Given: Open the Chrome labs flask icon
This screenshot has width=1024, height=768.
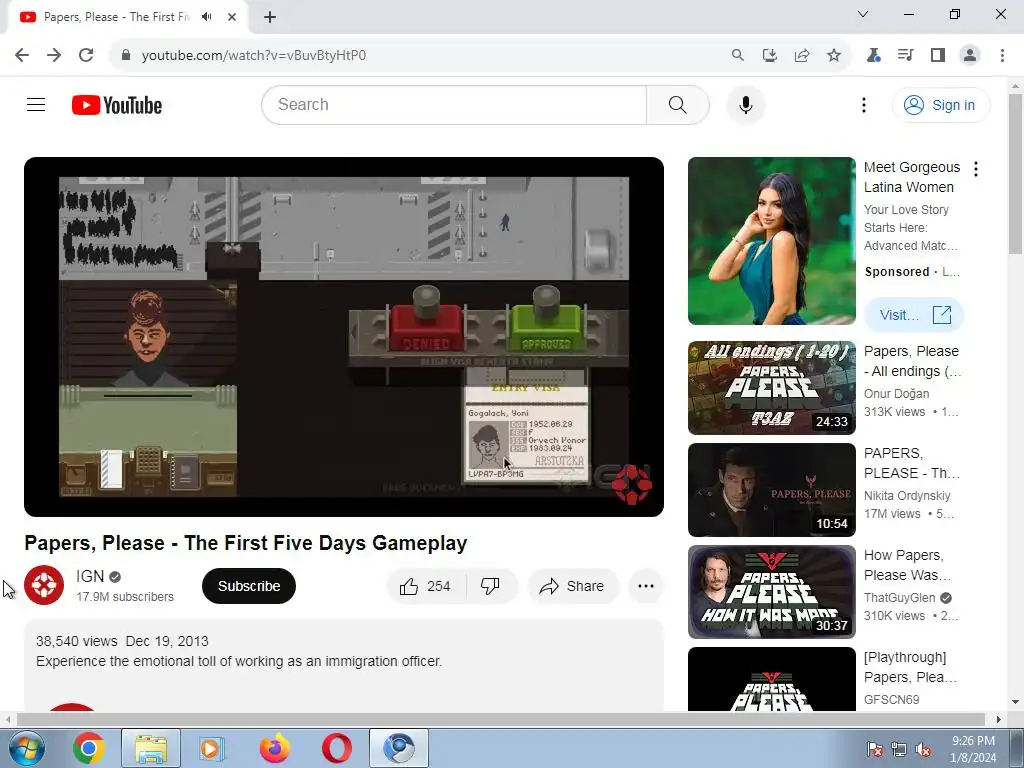Looking at the screenshot, I should point(873,55).
